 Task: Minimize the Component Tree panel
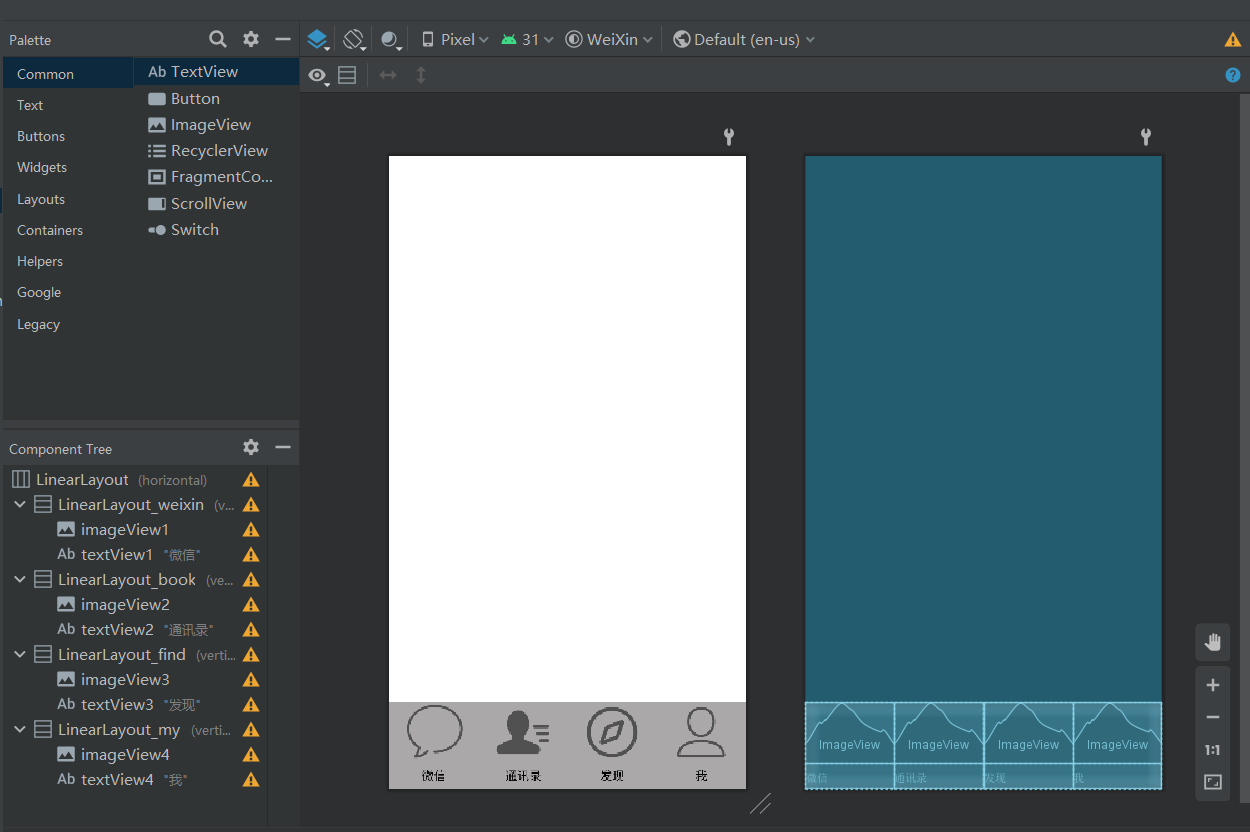283,447
